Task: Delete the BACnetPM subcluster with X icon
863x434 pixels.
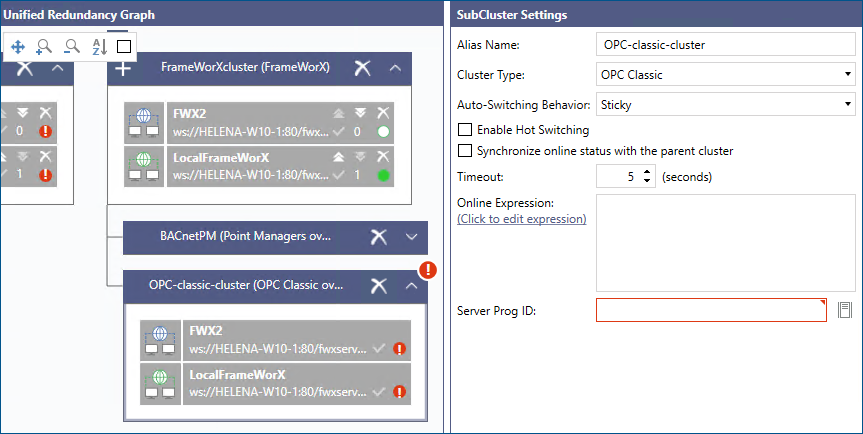Action: point(378,237)
